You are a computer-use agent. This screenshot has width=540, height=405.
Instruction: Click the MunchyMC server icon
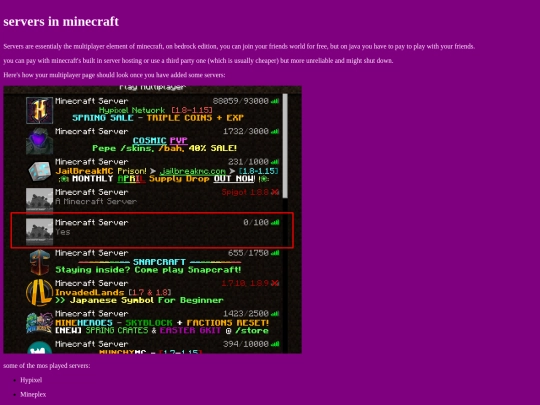click(x=40, y=347)
